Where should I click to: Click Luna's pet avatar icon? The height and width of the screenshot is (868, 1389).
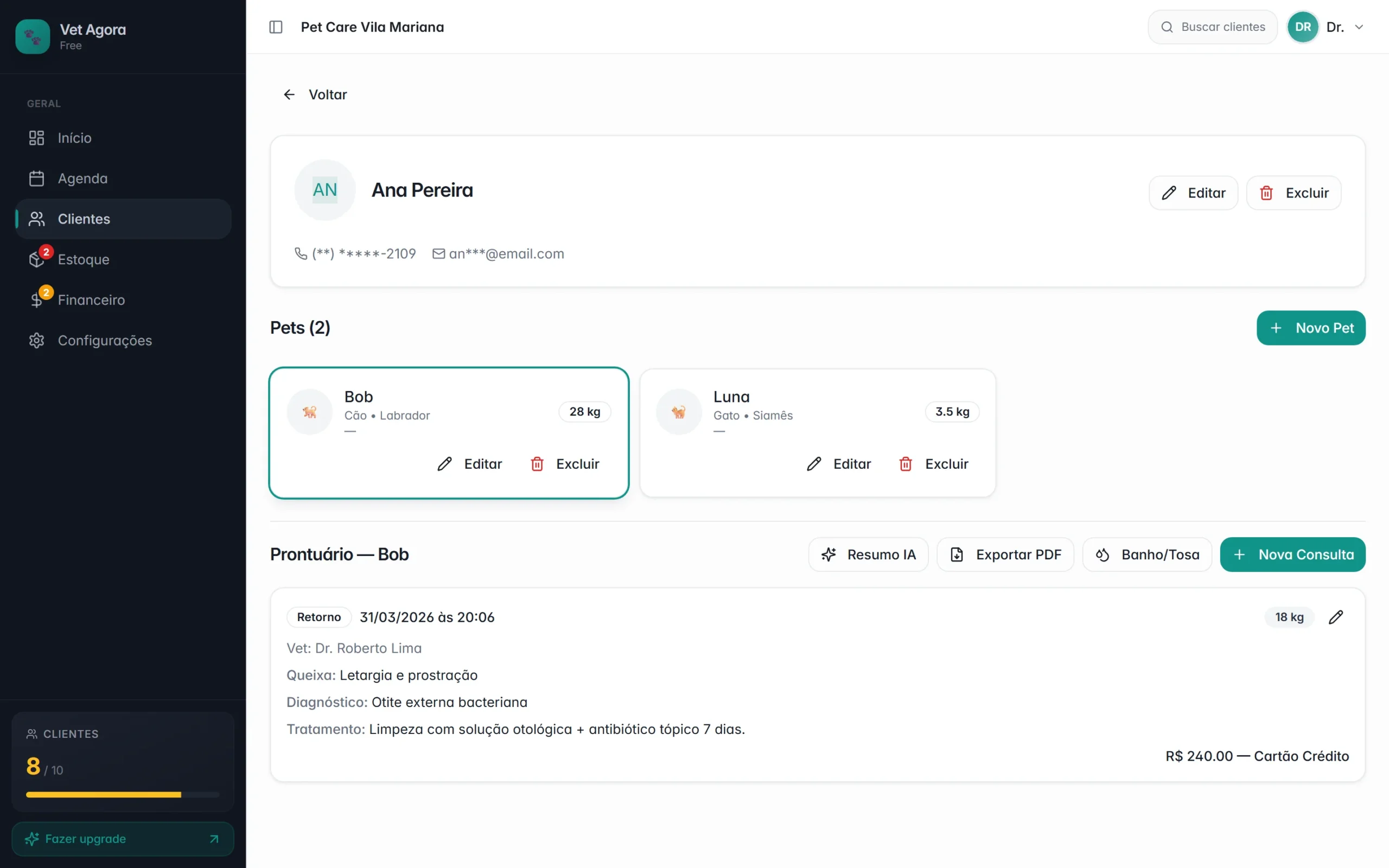(679, 412)
